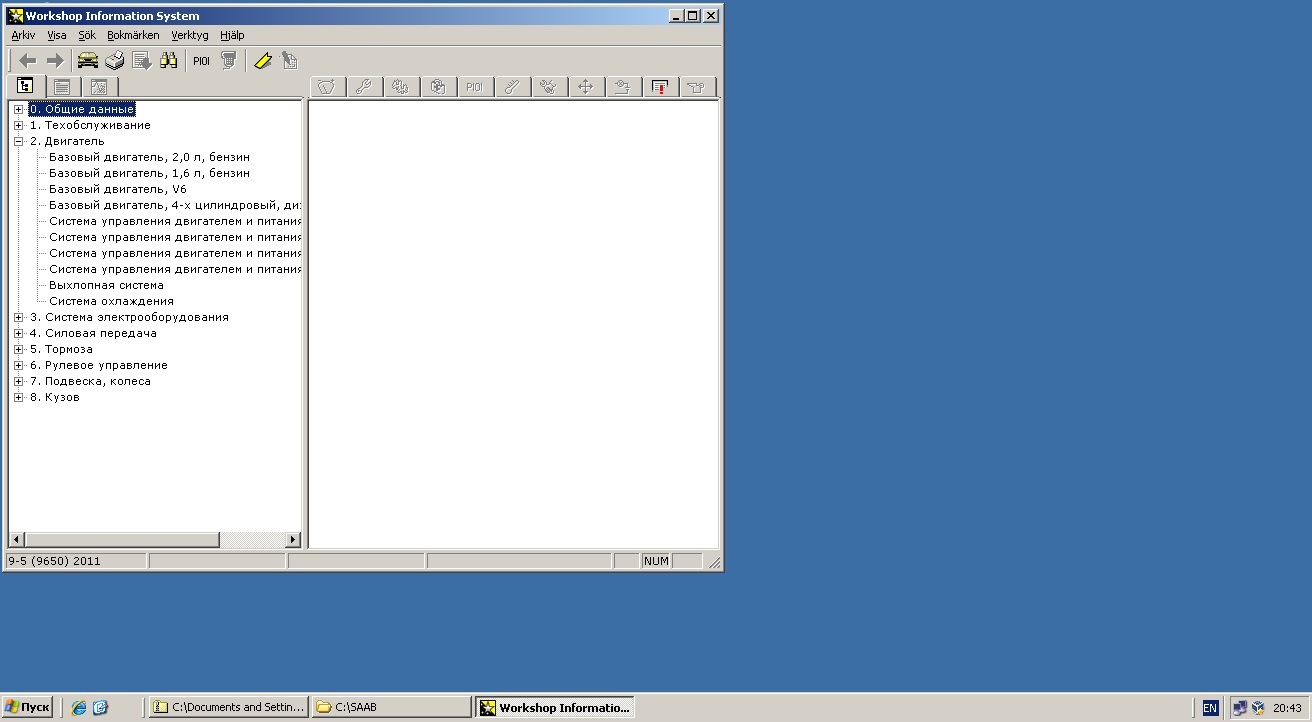Open the Sök menu
1312x722 pixels.
[x=87, y=35]
